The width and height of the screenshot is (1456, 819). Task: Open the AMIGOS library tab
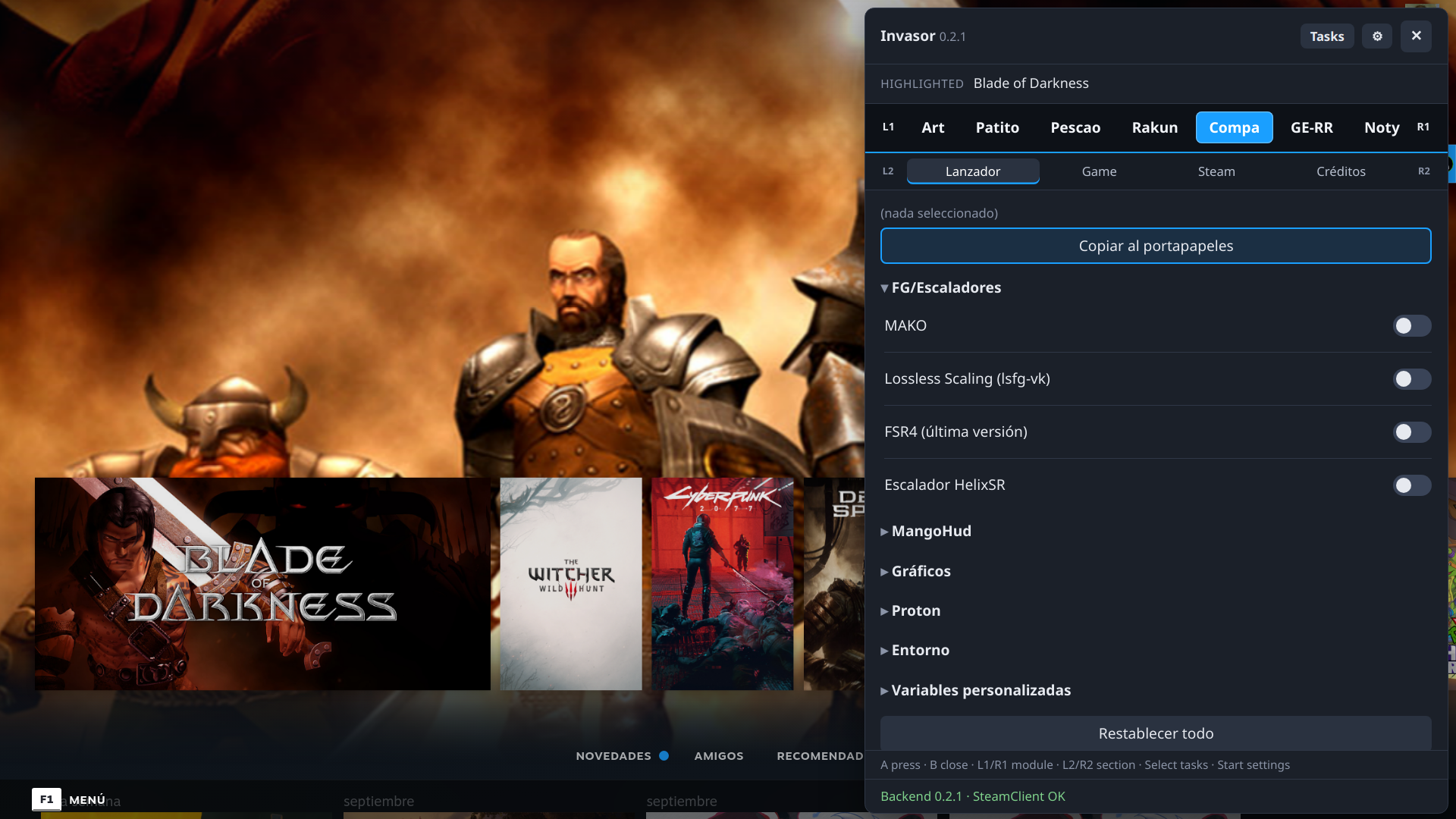point(719,756)
